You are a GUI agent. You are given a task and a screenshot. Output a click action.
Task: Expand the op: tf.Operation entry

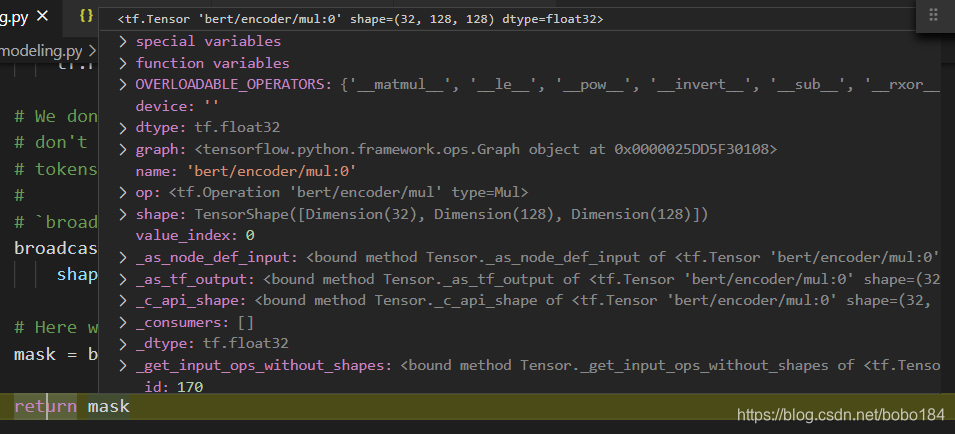pyautogui.click(x=123, y=192)
